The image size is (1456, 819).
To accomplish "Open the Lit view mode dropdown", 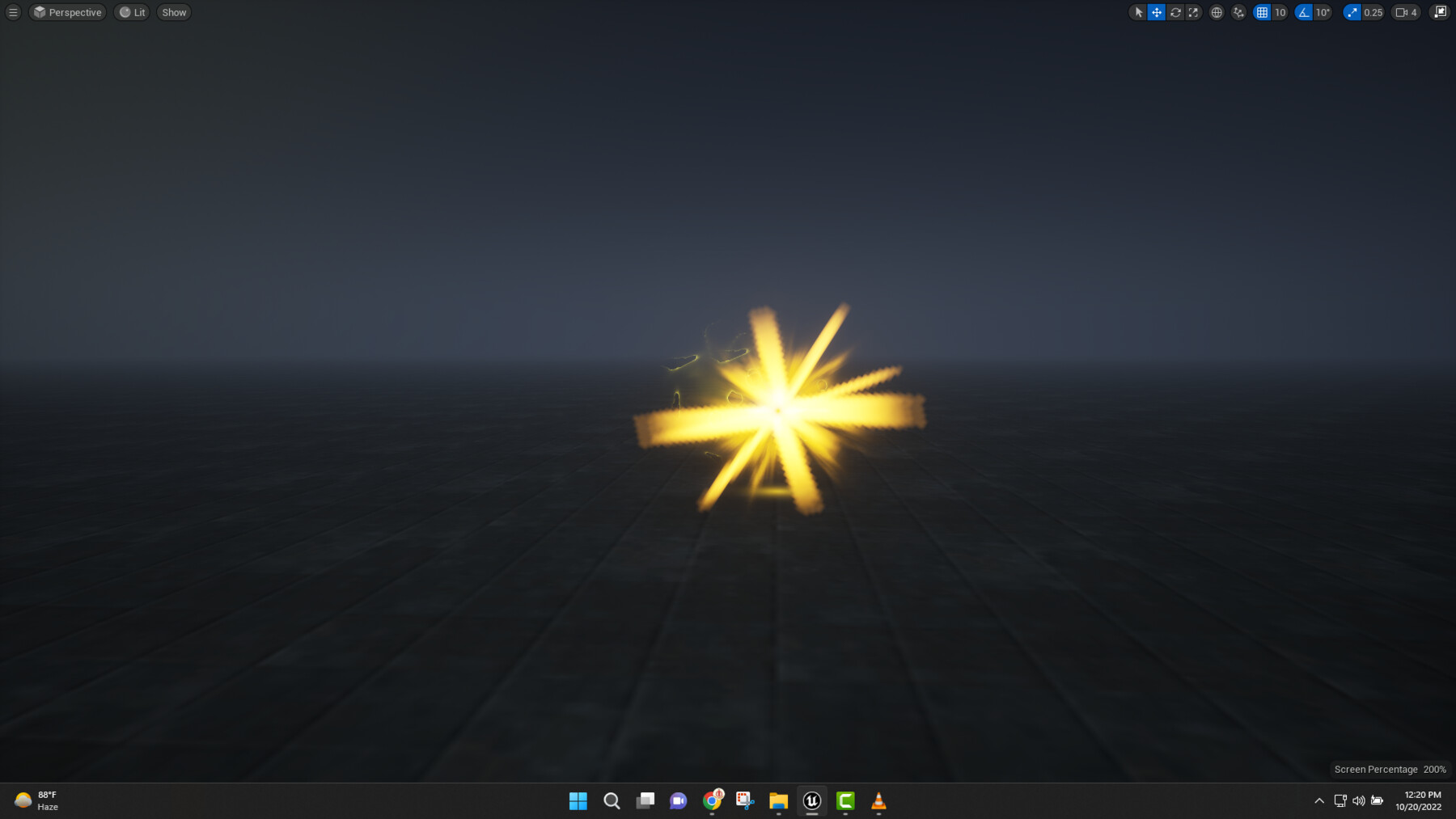I will 132,12.
